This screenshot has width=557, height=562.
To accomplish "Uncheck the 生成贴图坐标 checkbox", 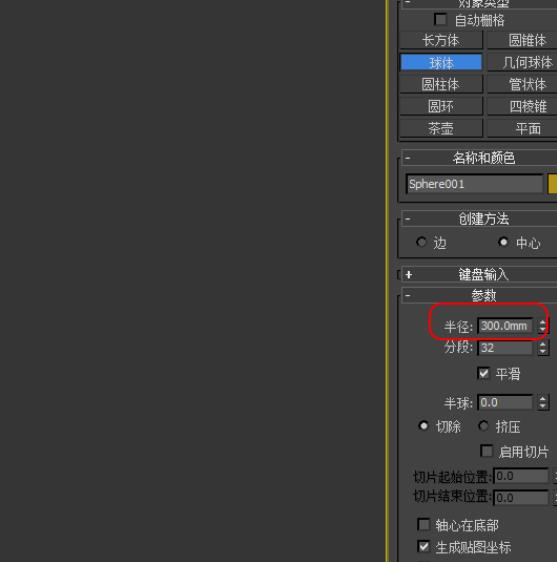I will 424,547.
